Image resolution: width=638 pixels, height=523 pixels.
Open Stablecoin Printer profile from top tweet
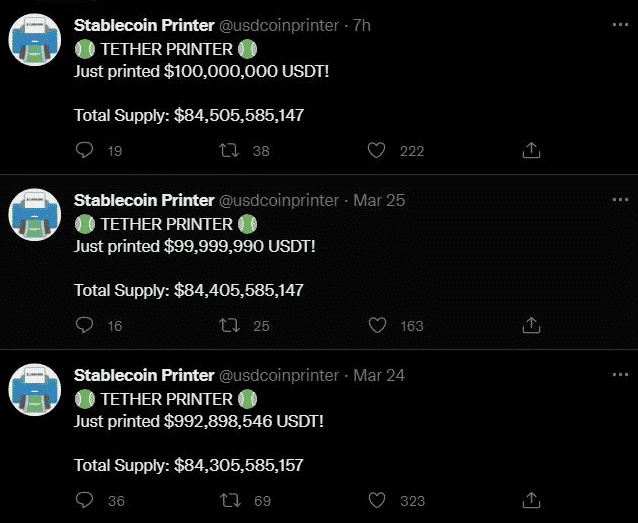[x=144, y=25]
